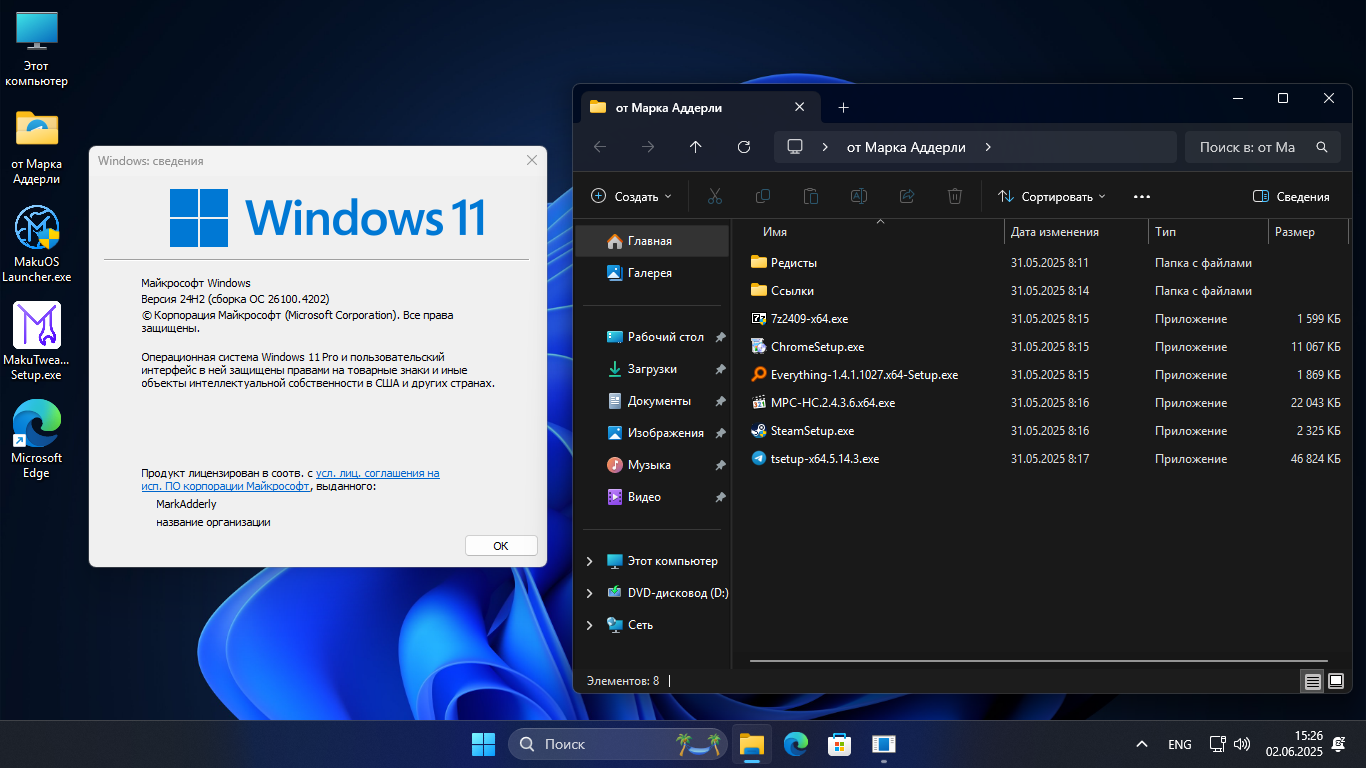Close the от Марка Аддерли tab
The height and width of the screenshot is (768, 1366).
coord(800,107)
